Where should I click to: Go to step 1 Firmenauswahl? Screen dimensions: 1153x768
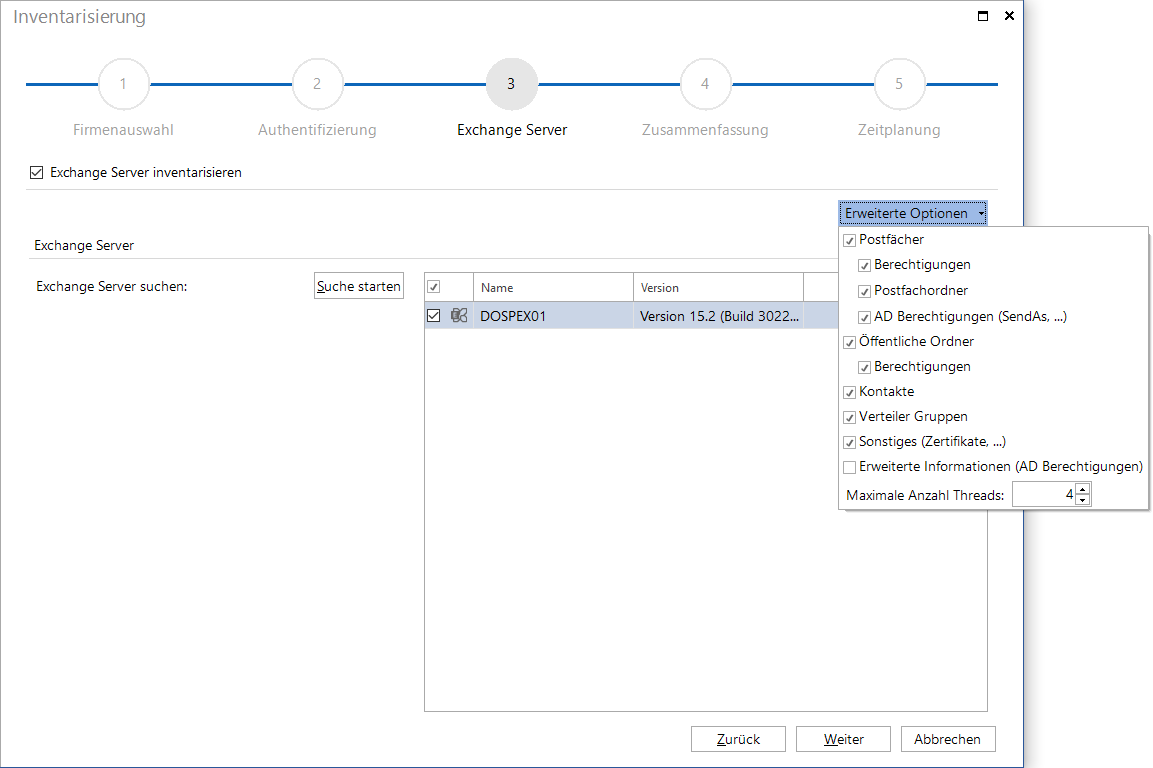coord(124,84)
